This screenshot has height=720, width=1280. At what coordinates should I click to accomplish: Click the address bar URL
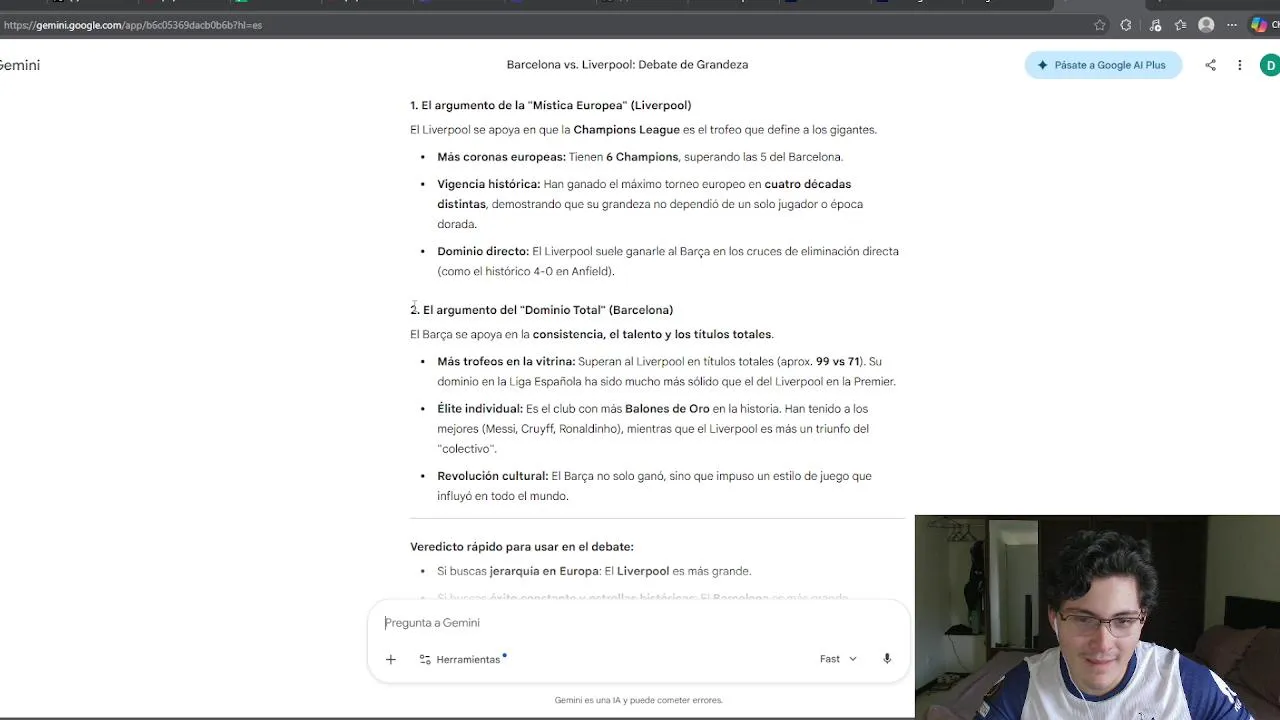pos(132,25)
